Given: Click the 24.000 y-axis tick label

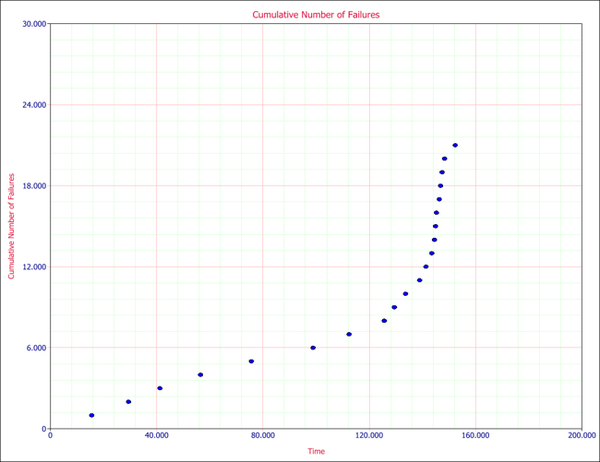Looking at the screenshot, I should point(34,105).
